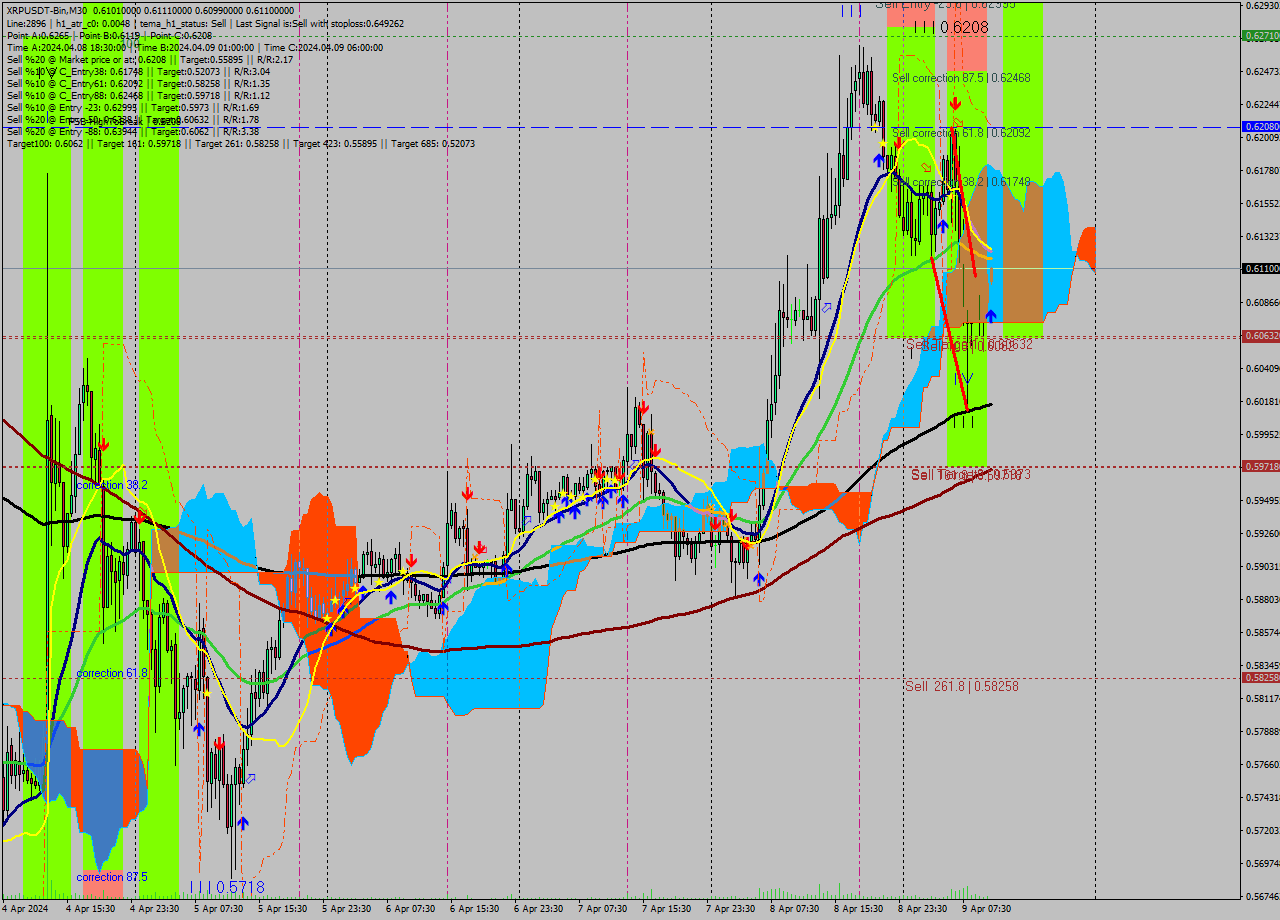
Task: Click the '8 Apr 15:30' time-axis label
Action: tap(858, 909)
